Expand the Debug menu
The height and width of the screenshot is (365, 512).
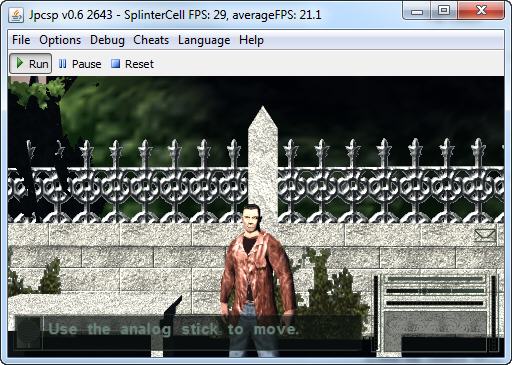click(107, 40)
